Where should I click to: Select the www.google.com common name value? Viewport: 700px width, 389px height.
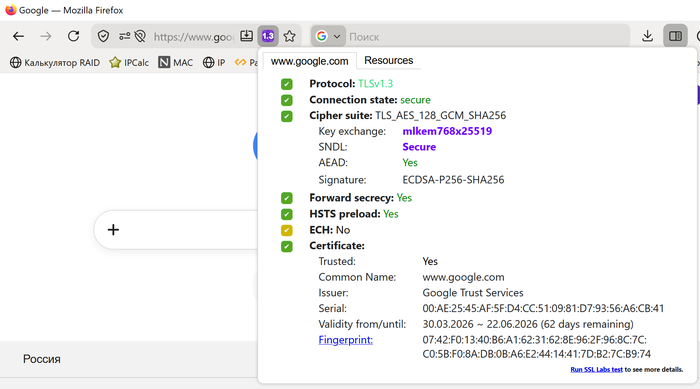tap(463, 277)
